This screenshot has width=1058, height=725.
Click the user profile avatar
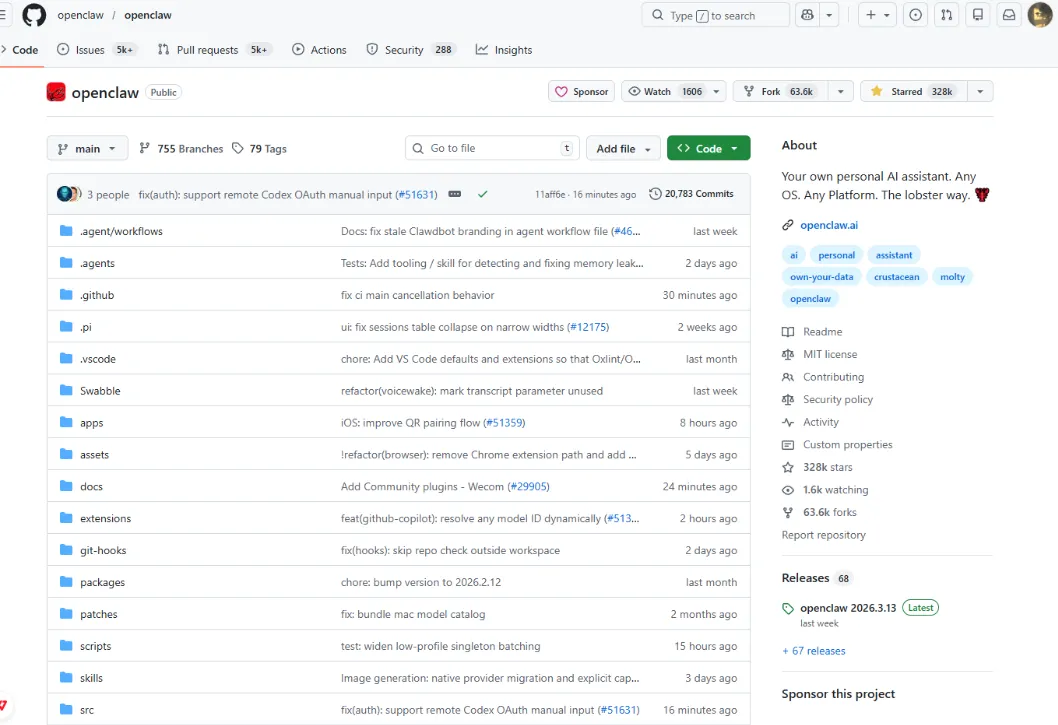1040,15
